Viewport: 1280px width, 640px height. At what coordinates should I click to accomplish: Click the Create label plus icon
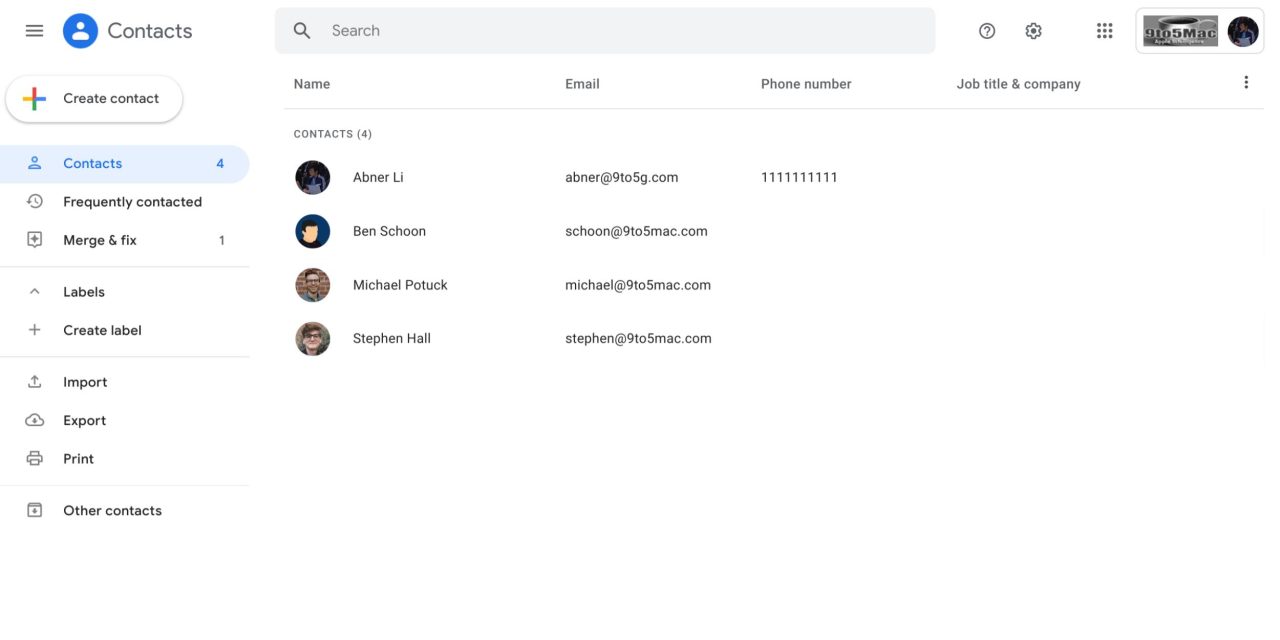[35, 330]
